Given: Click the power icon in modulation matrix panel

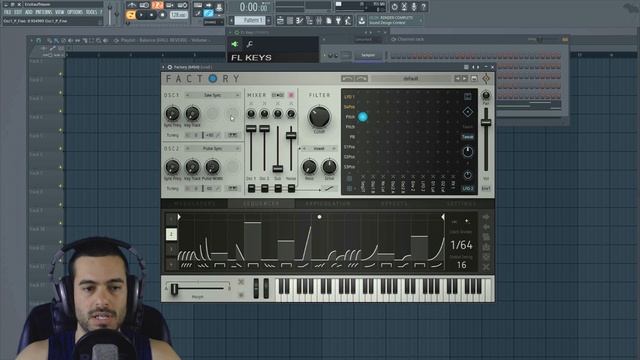Looking at the screenshot, I should pos(468,175).
